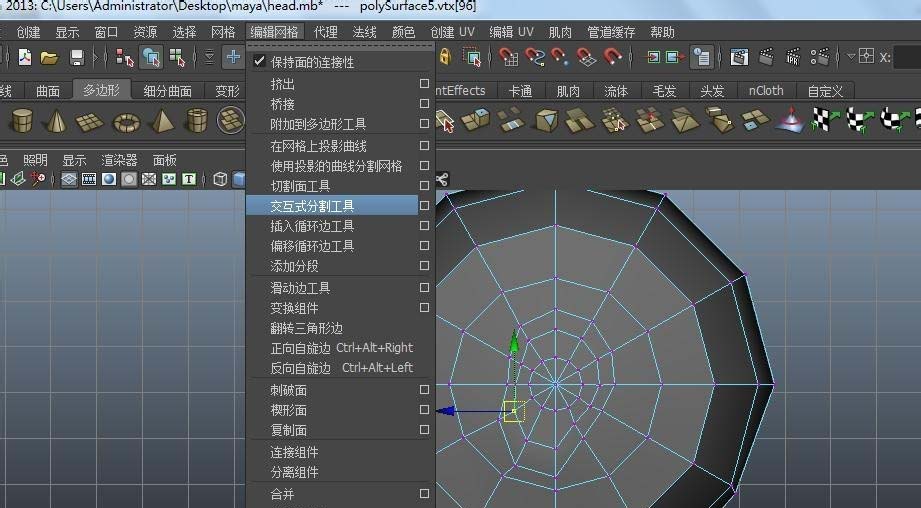Click the New Scene icon

coord(25,57)
